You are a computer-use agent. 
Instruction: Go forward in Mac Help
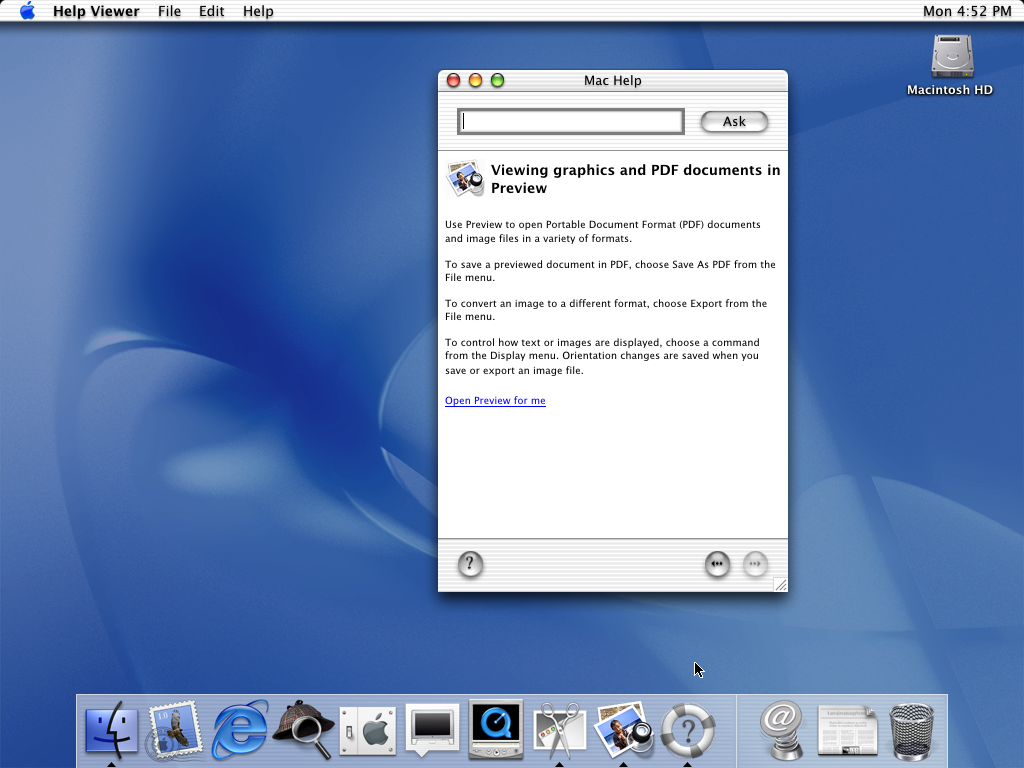pos(755,564)
